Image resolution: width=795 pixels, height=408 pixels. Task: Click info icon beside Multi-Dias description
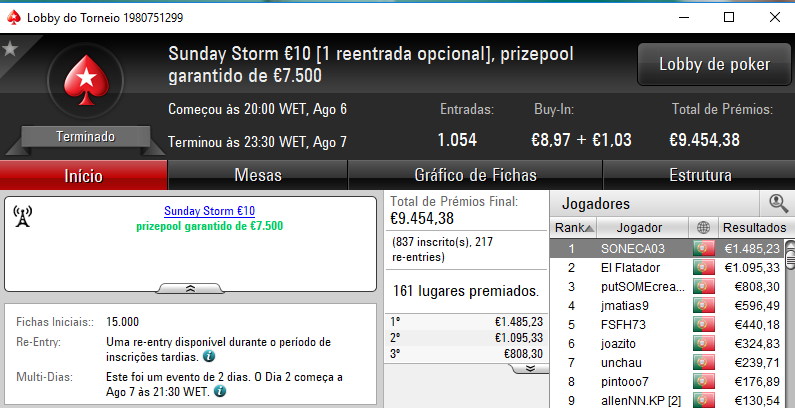coord(221,391)
